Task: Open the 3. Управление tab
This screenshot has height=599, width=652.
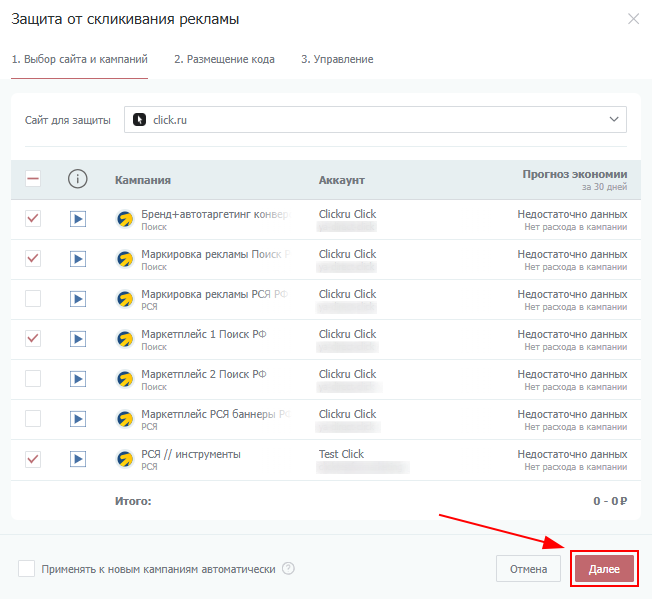Action: (337, 59)
